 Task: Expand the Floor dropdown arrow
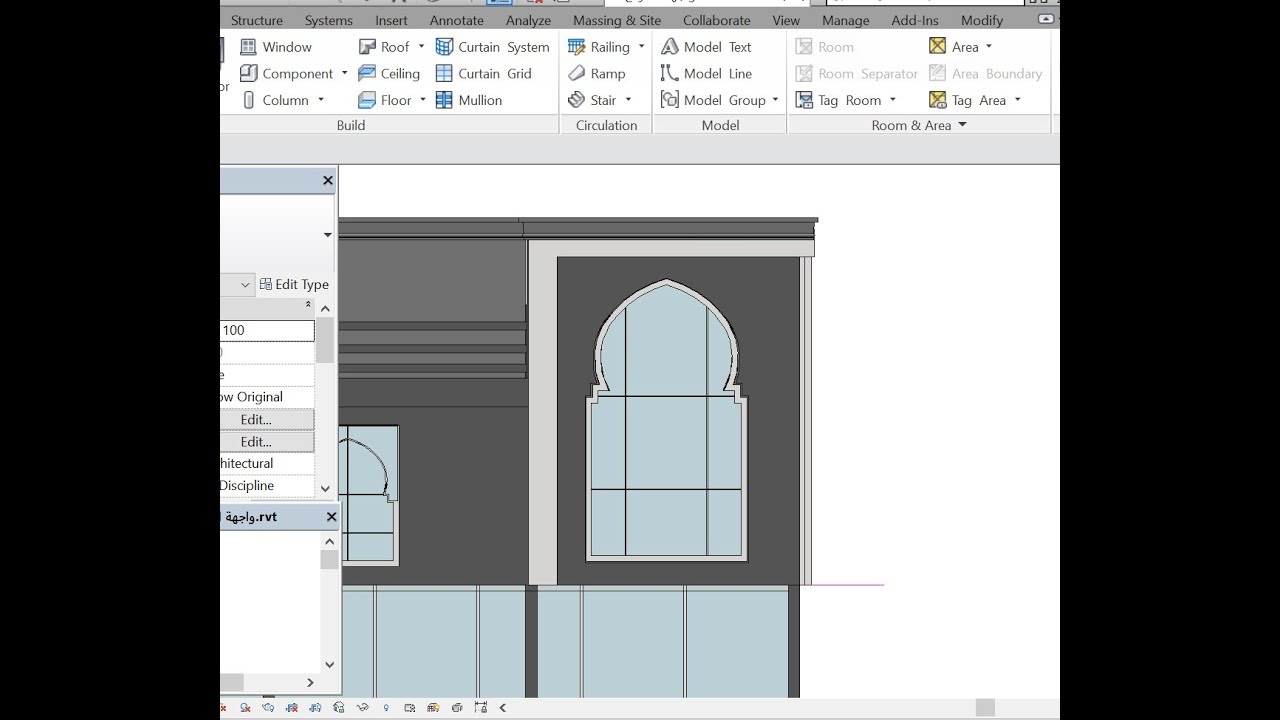pyautogui.click(x=423, y=100)
